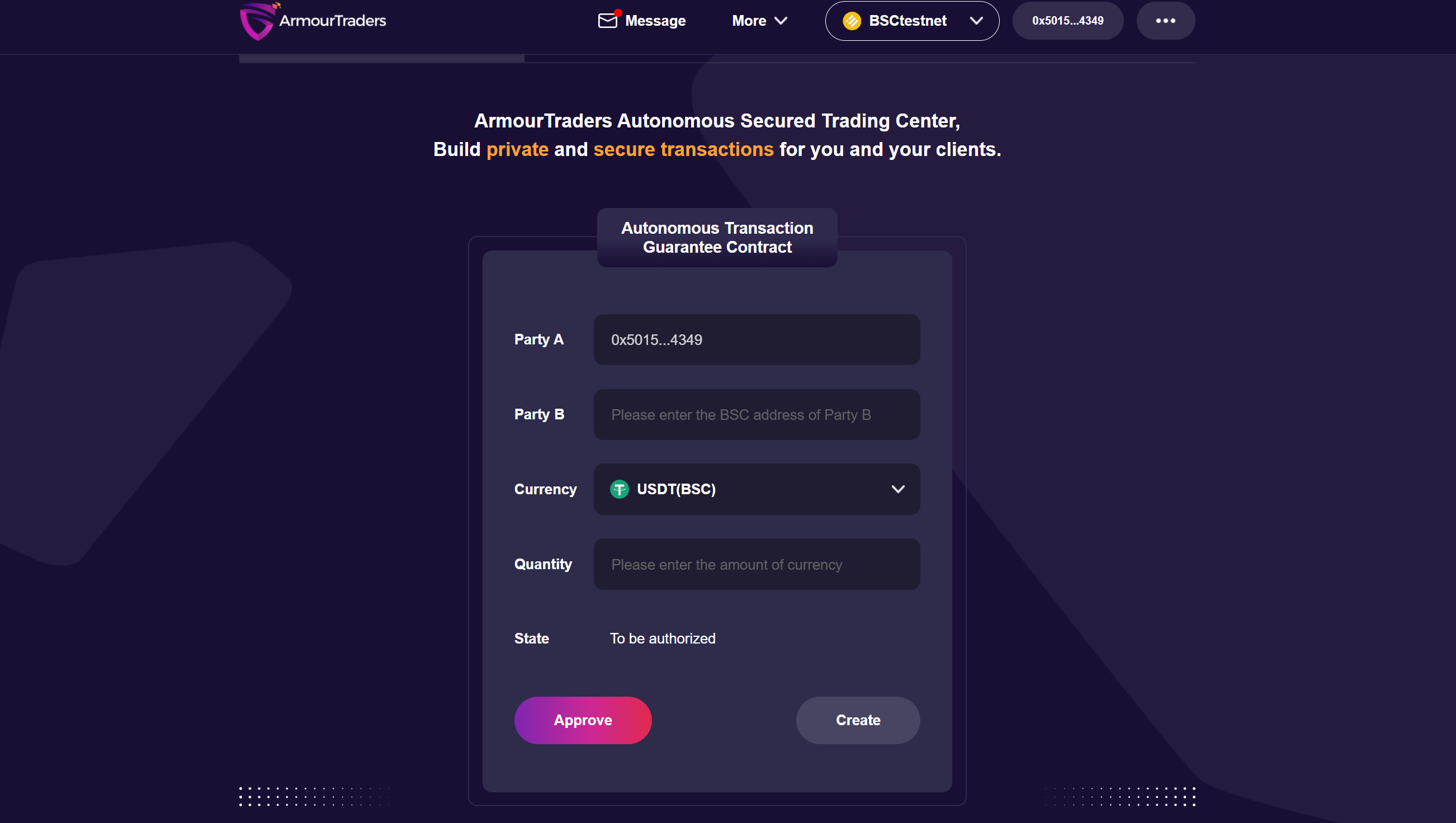Focus the Quantity amount input field
Image resolution: width=1456 pixels, height=823 pixels.
757,564
